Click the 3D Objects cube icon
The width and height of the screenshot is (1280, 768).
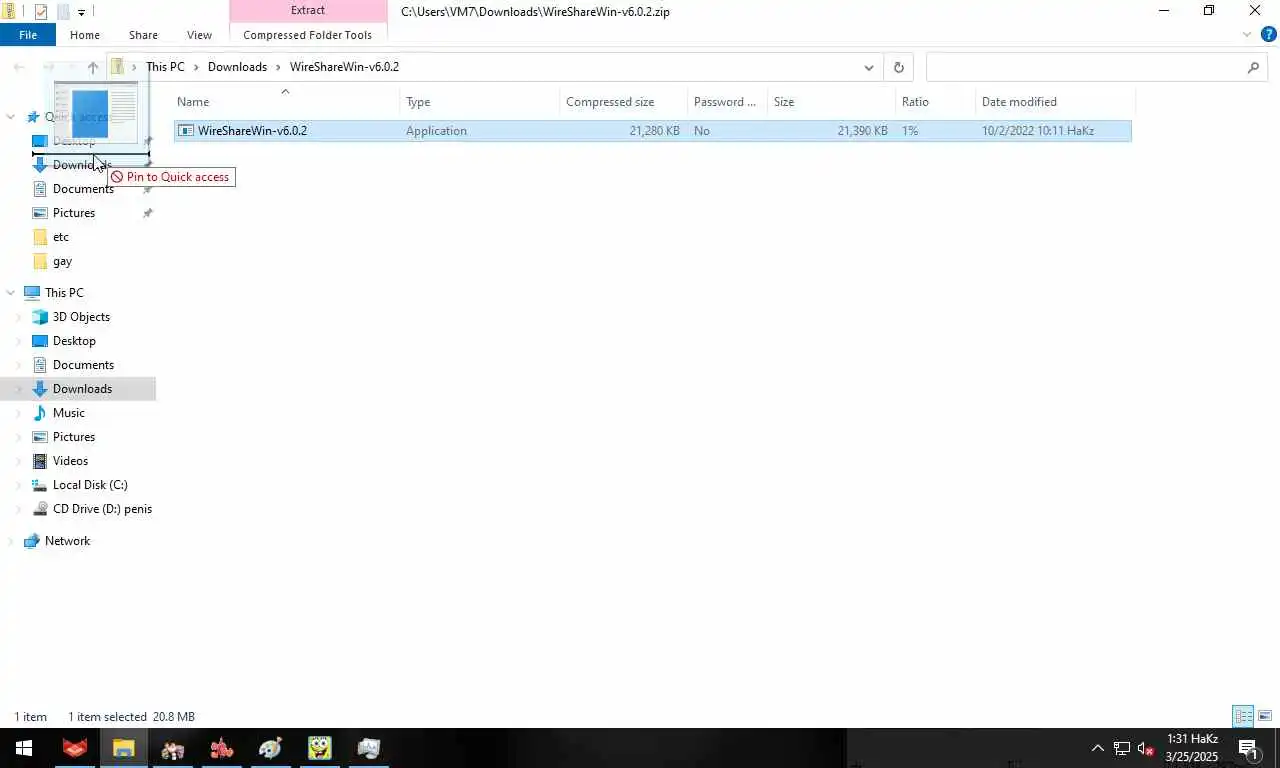40,317
